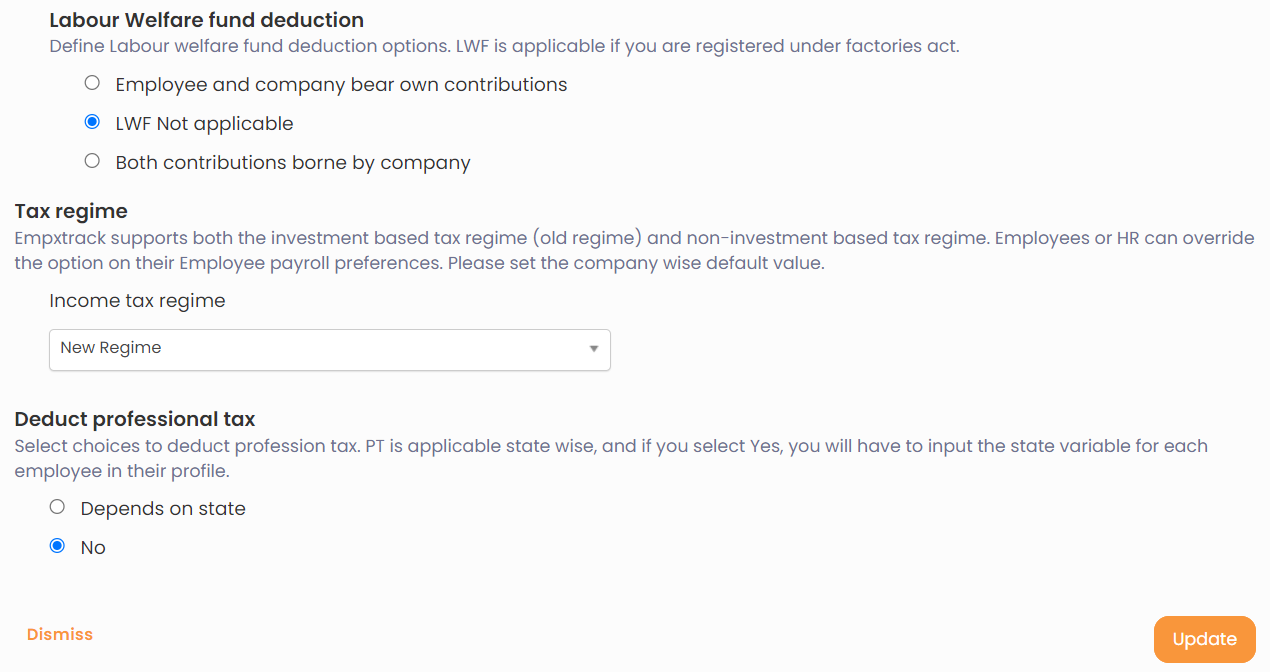Image resolution: width=1270 pixels, height=672 pixels.
Task: Pick 'Depends on state' radio button
Action: point(57,507)
